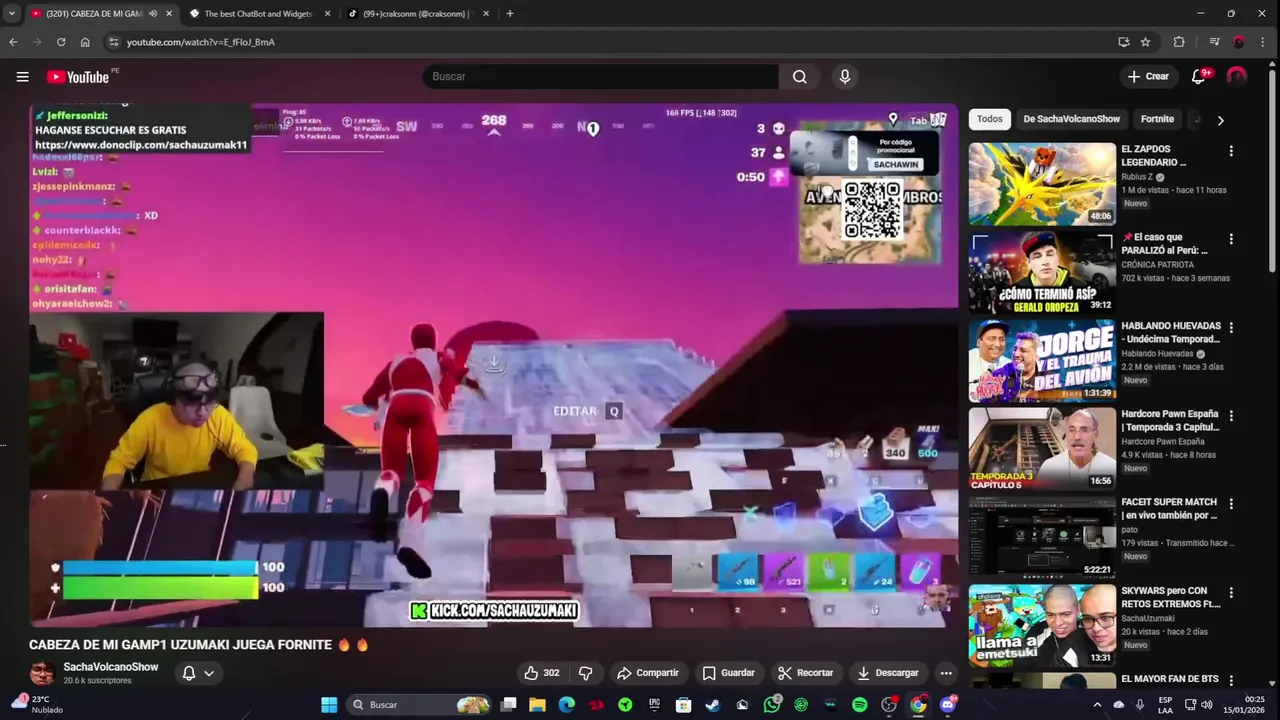This screenshot has height=720, width=1280.
Task: Open HABLANDO HUEVADAS video thumbnail
Action: click(x=1042, y=360)
